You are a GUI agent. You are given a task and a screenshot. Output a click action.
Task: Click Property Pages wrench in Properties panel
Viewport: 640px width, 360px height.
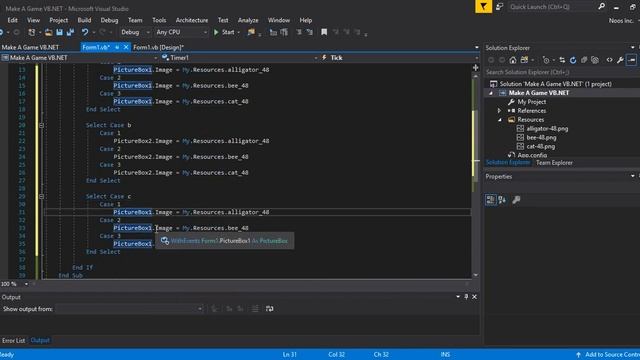click(x=516, y=200)
